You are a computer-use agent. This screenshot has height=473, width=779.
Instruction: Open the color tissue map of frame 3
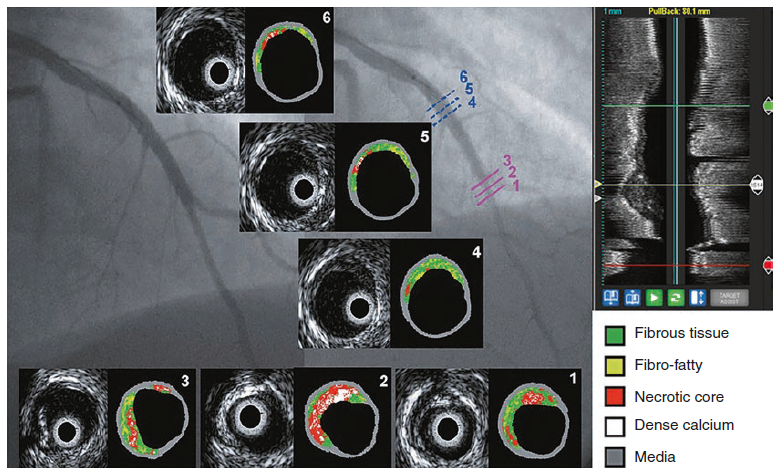[152, 418]
